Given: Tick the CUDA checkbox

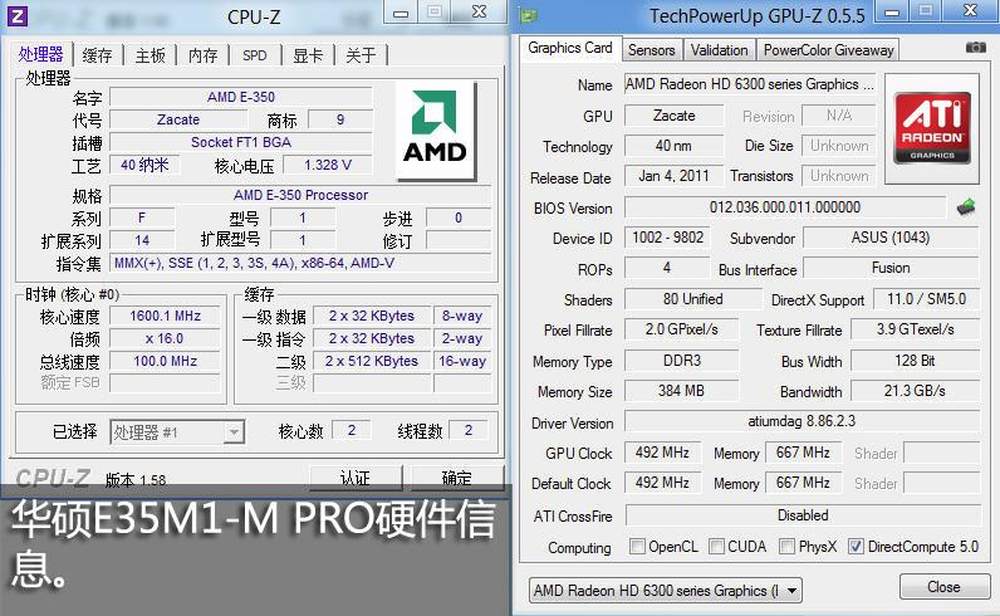Looking at the screenshot, I should click(x=716, y=547).
